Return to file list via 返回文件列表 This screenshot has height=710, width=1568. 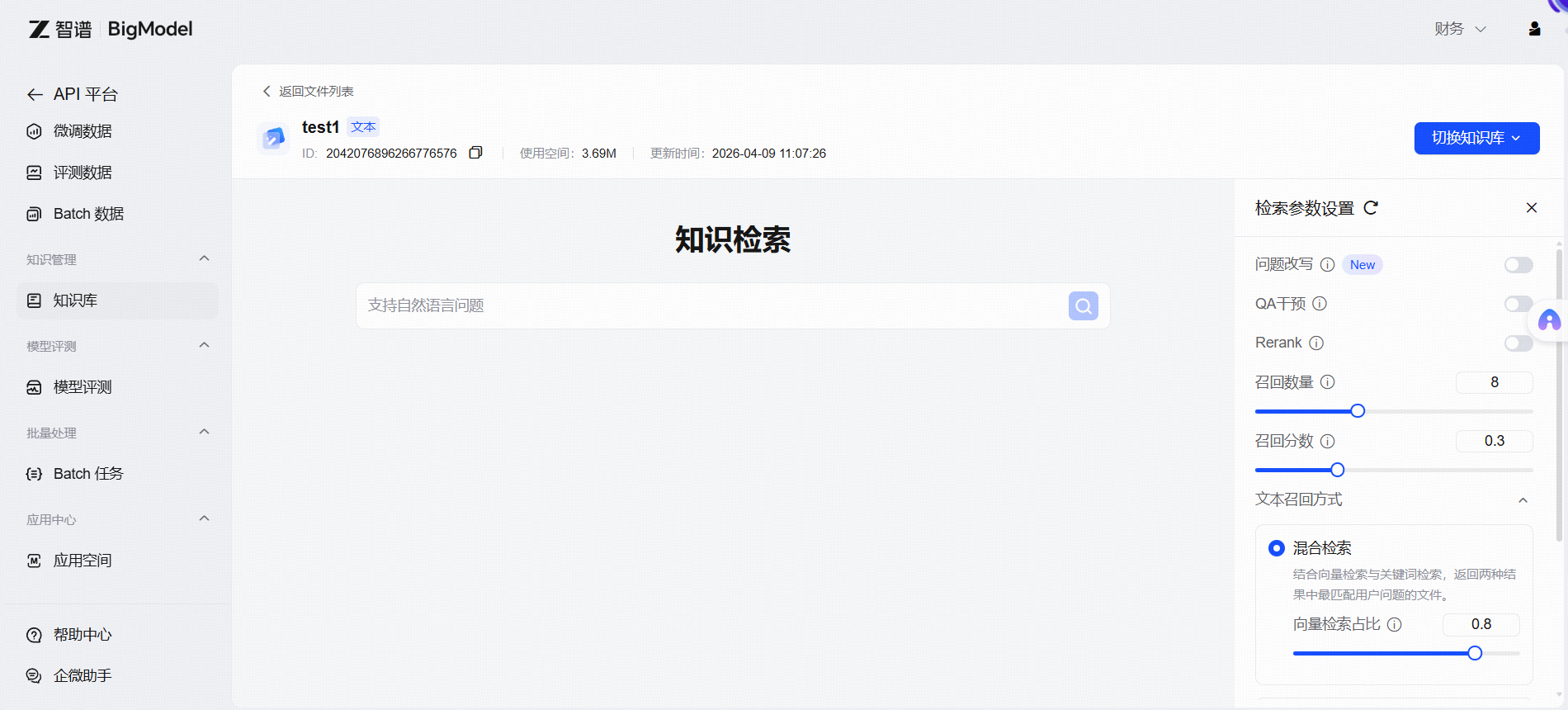point(309,92)
